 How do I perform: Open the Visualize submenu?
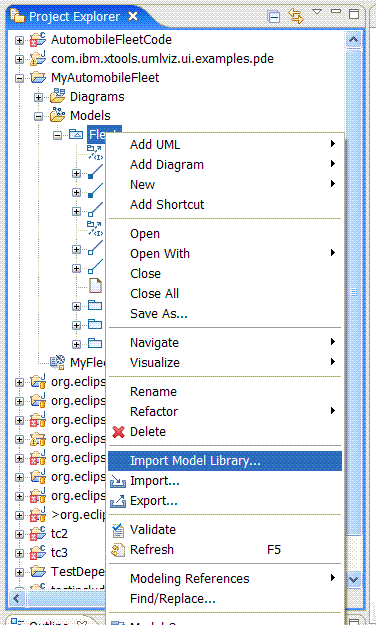pyautogui.click(x=225, y=363)
